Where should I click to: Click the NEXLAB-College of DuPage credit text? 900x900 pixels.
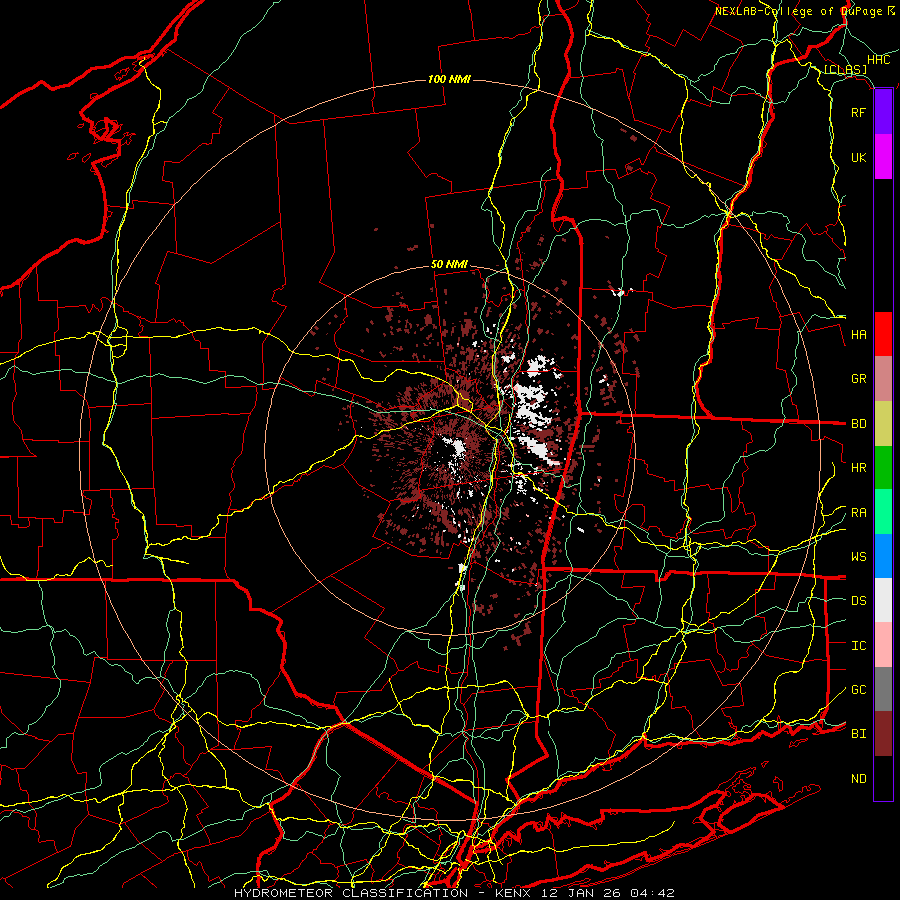804,11
